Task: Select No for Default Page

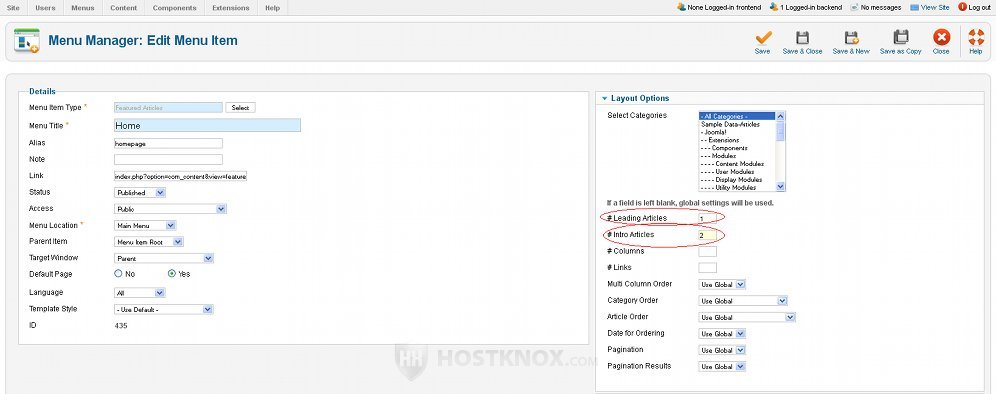Action: (x=118, y=274)
